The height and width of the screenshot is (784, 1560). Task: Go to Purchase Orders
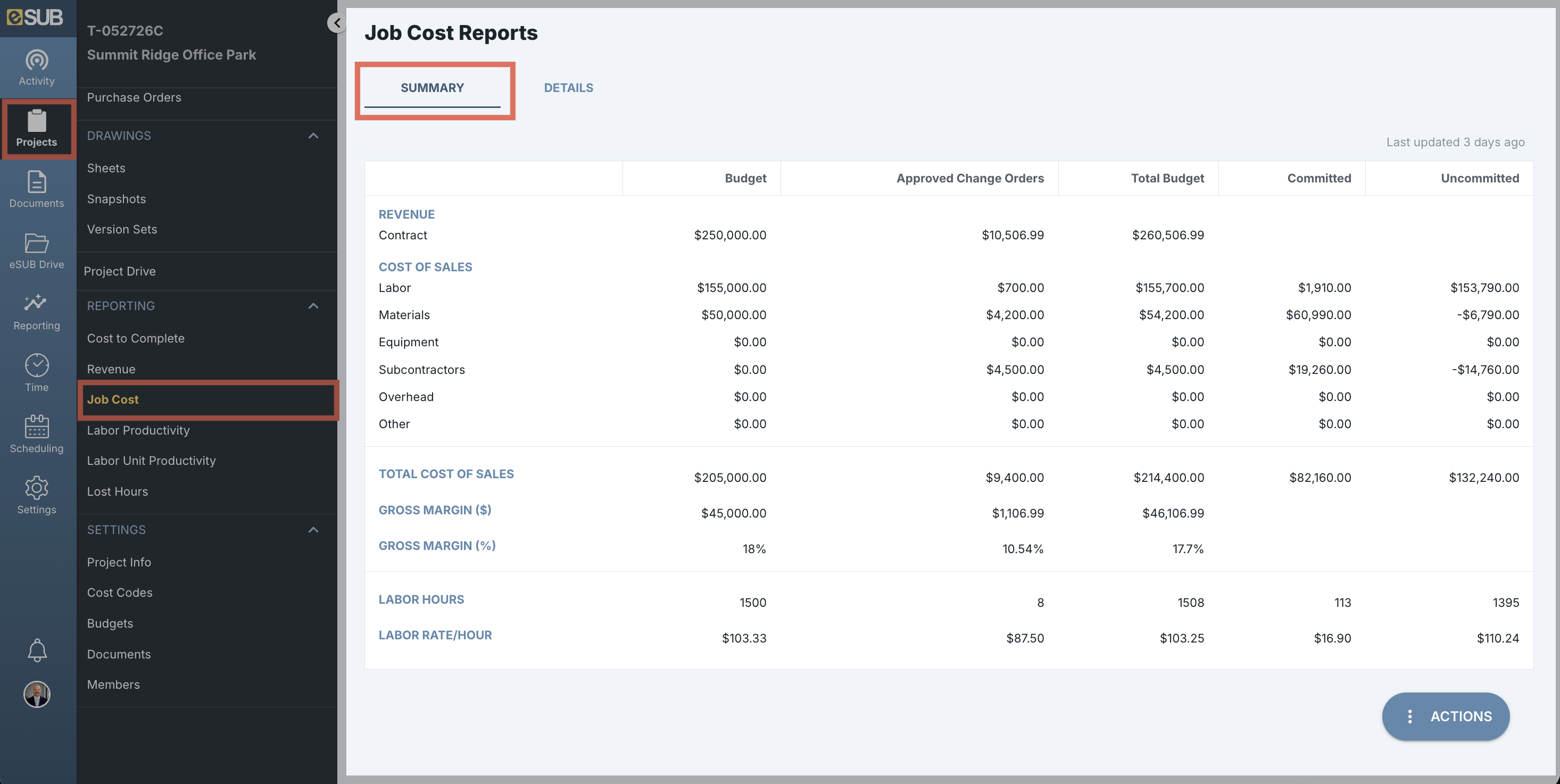[x=134, y=97]
